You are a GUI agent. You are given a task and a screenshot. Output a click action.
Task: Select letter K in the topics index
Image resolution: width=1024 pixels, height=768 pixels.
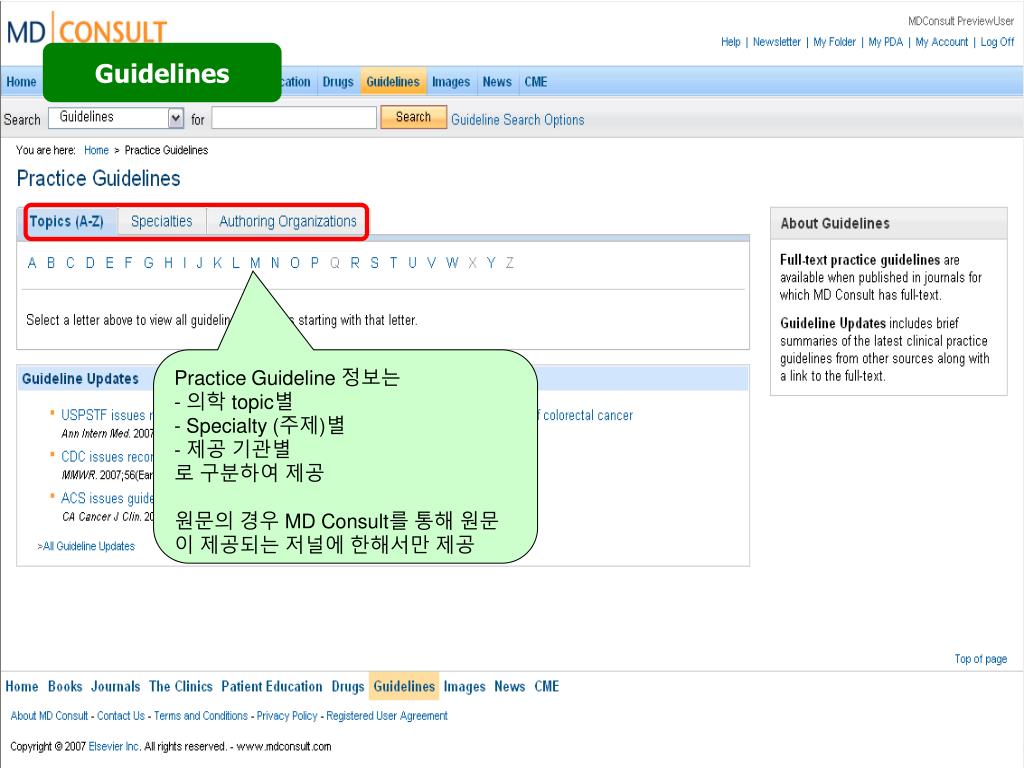(217, 263)
